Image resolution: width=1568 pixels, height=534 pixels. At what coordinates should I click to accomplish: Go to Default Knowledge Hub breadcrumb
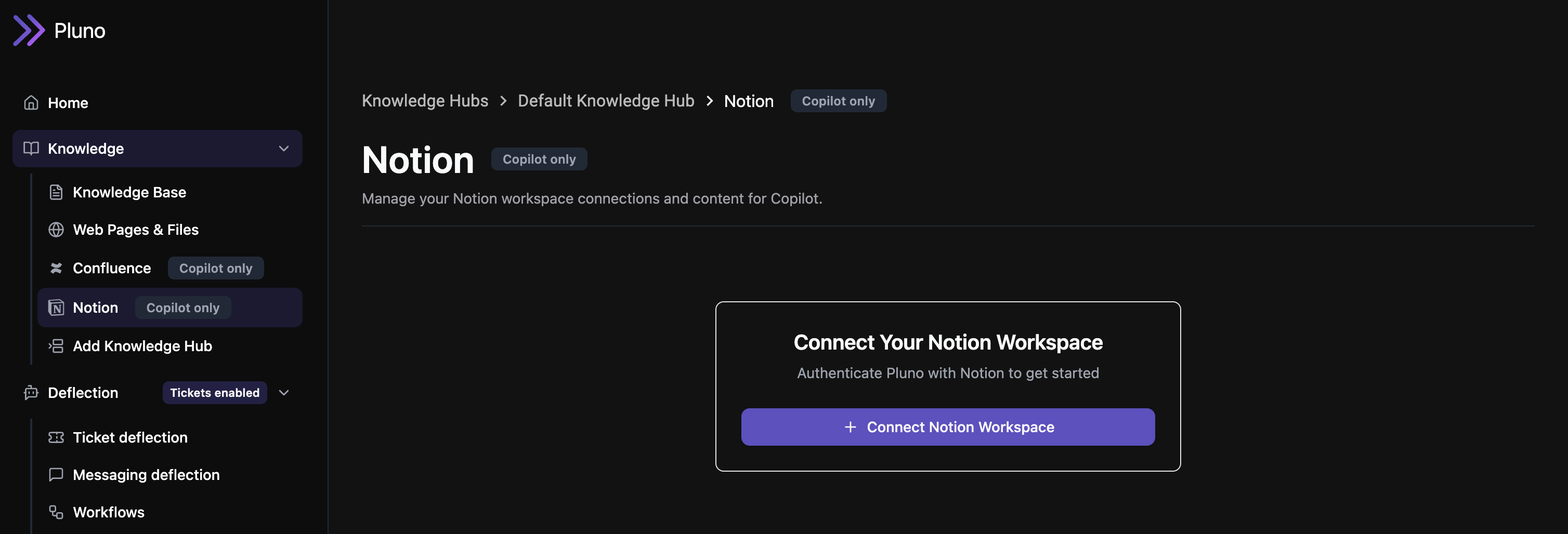tap(606, 101)
